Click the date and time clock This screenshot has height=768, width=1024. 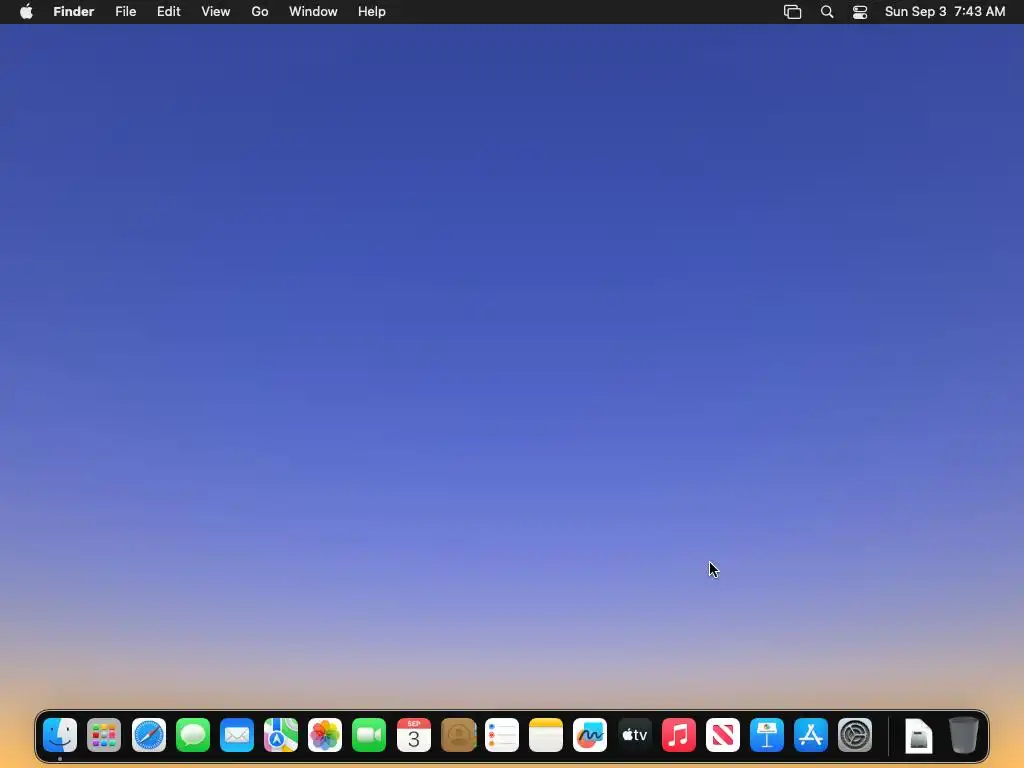coord(945,11)
